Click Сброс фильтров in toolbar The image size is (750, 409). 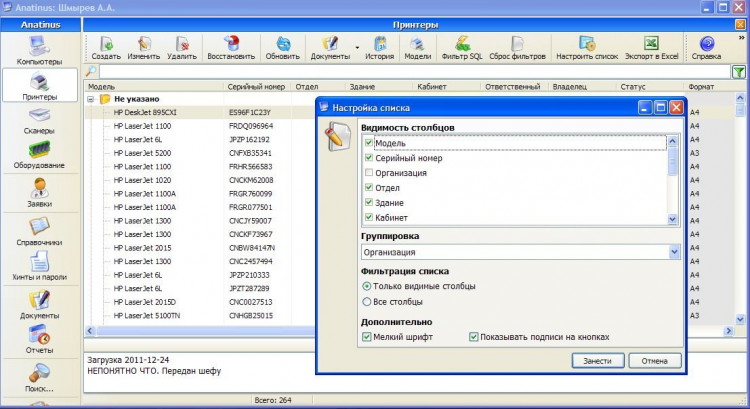[517, 48]
